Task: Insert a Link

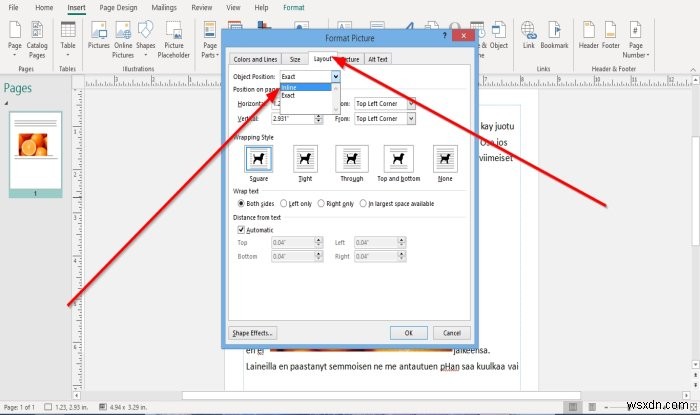Action: (529, 36)
